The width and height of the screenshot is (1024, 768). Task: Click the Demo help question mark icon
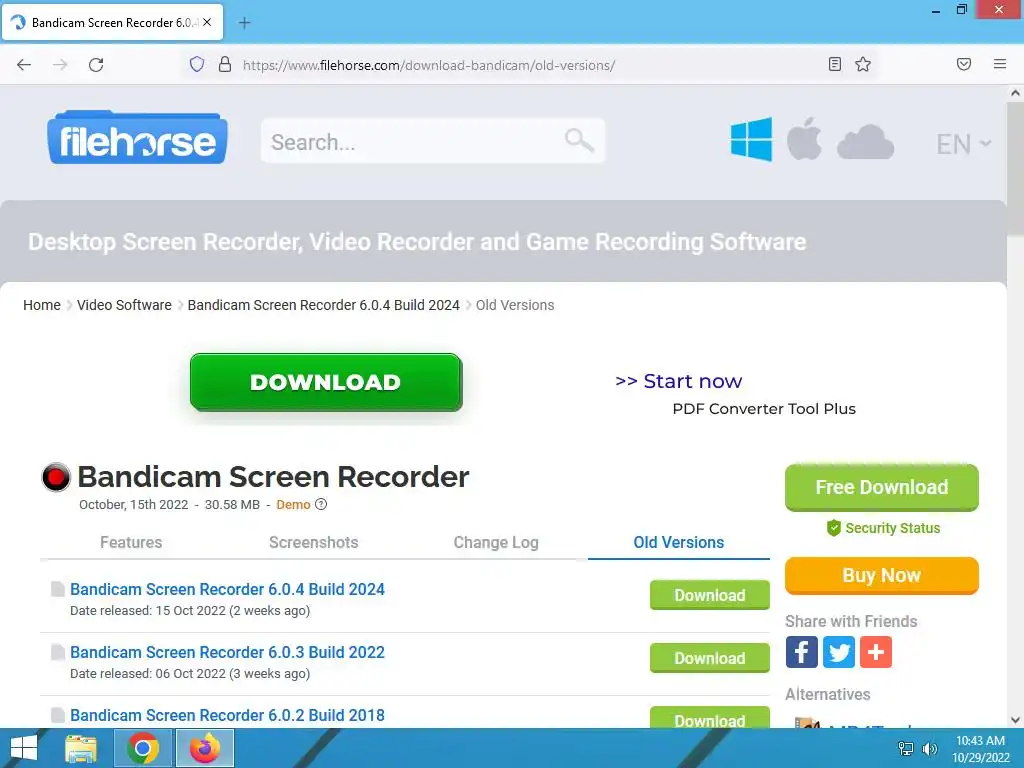coord(321,504)
